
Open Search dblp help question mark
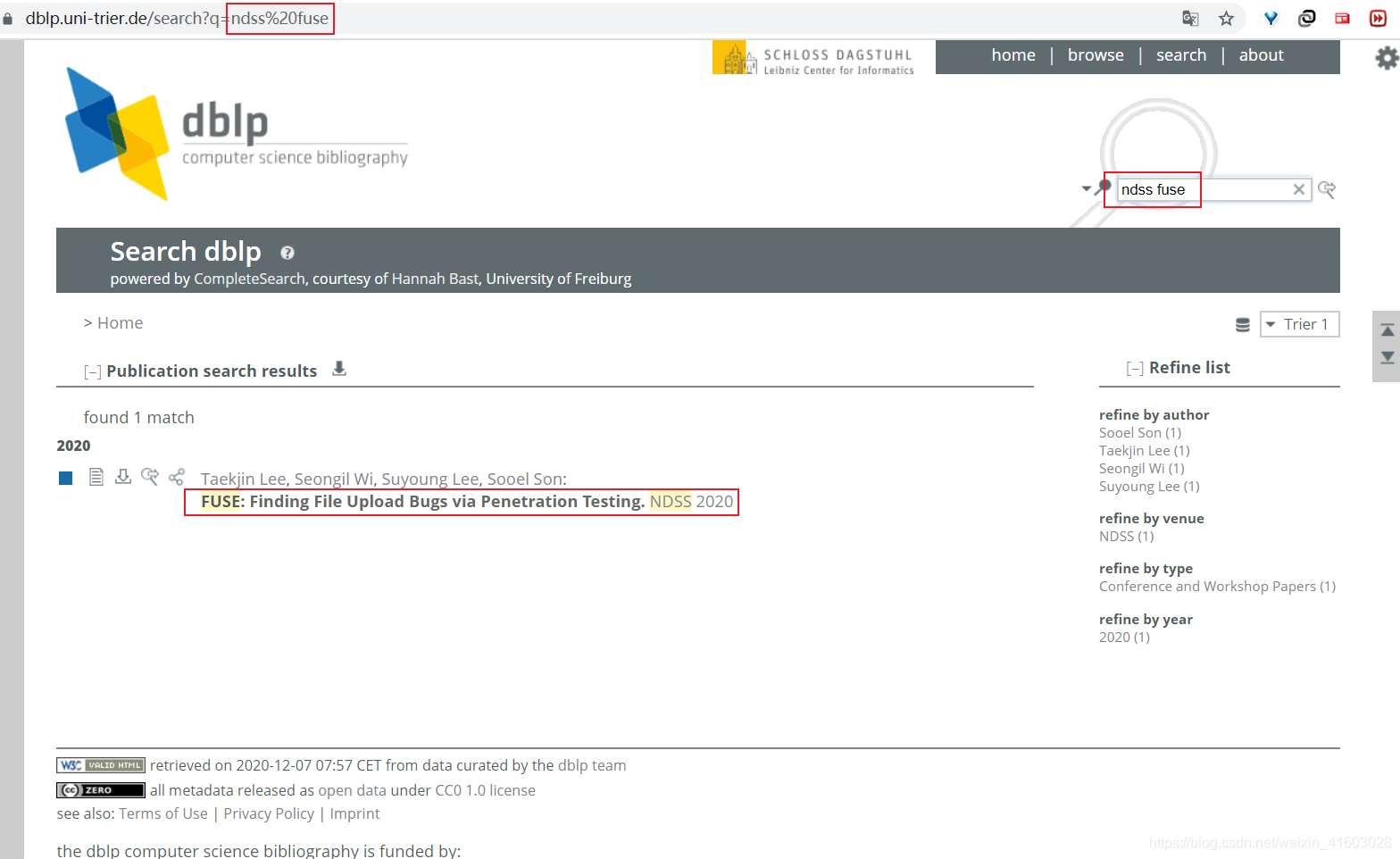coord(287,253)
